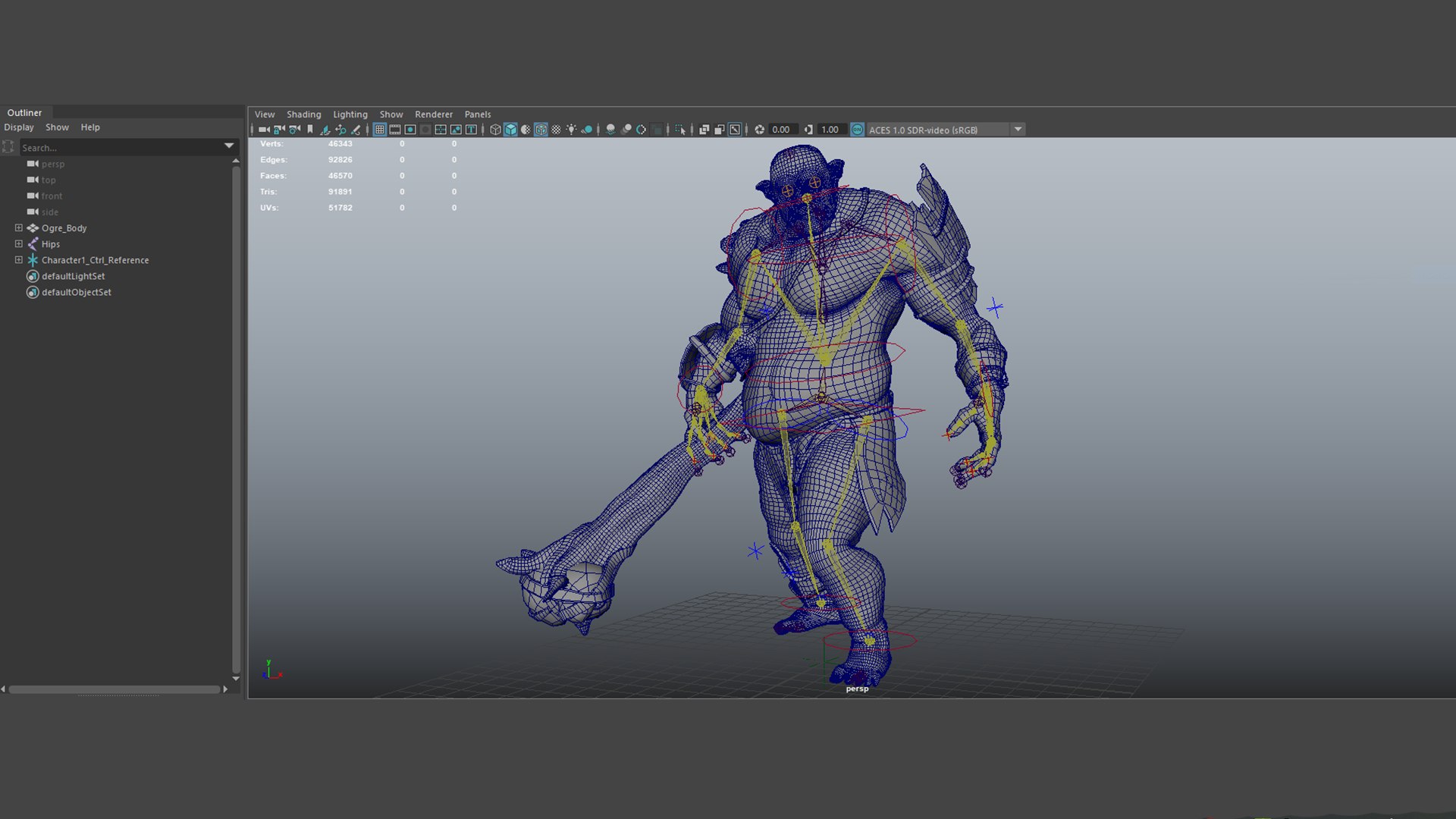Select the persp camera in Outliner
Viewport: 1456px width, 819px height.
52,164
